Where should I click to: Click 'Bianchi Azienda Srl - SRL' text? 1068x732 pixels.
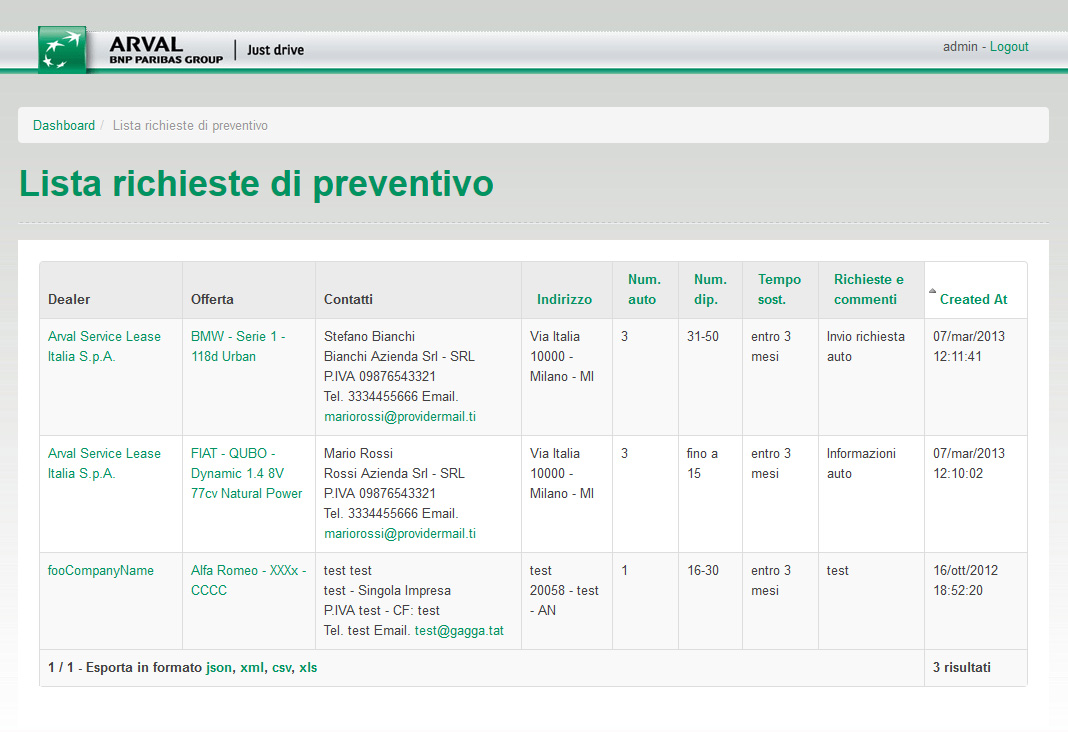point(399,356)
